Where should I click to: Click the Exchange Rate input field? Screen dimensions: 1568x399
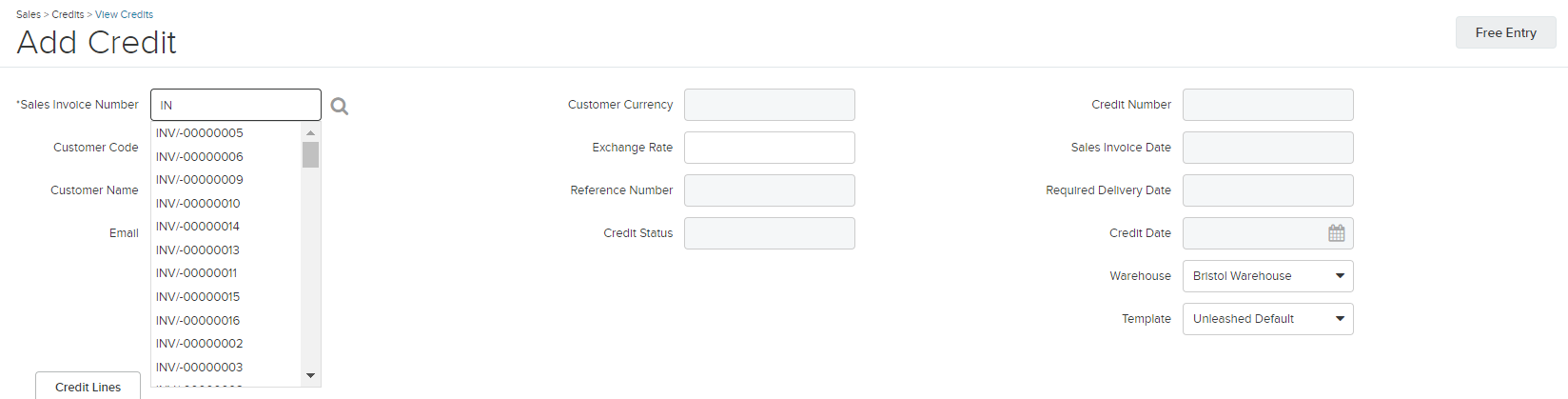point(769,148)
